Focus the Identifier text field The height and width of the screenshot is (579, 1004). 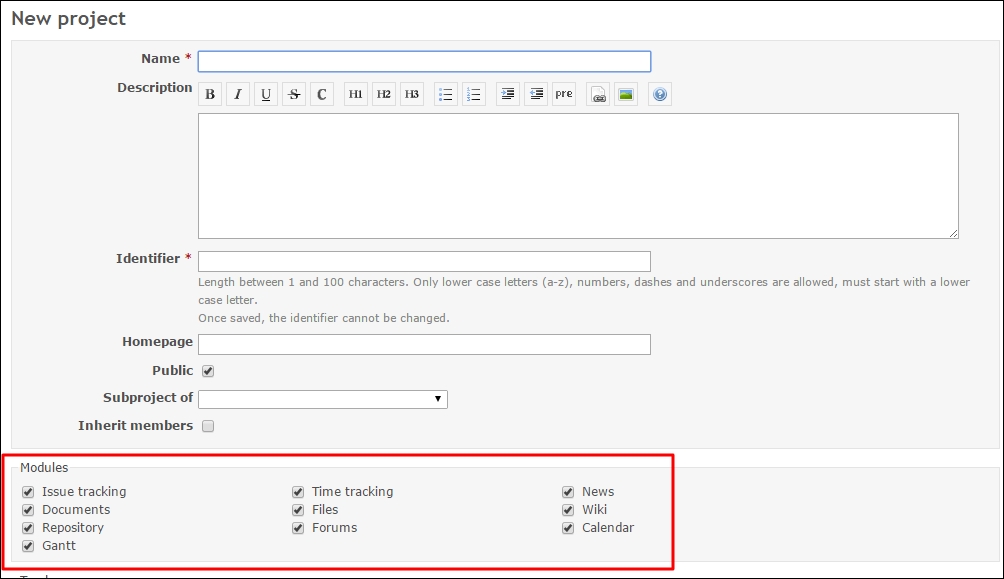point(424,261)
